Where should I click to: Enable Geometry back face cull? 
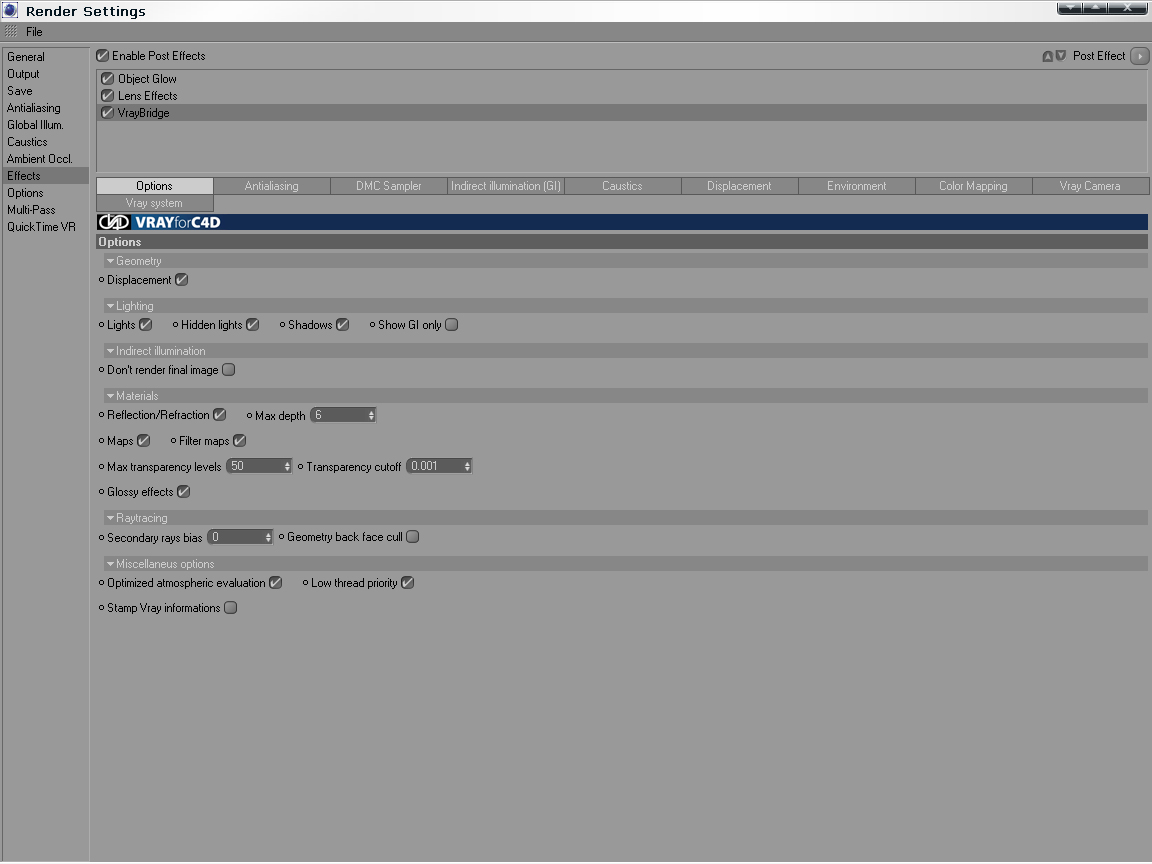[413, 537]
